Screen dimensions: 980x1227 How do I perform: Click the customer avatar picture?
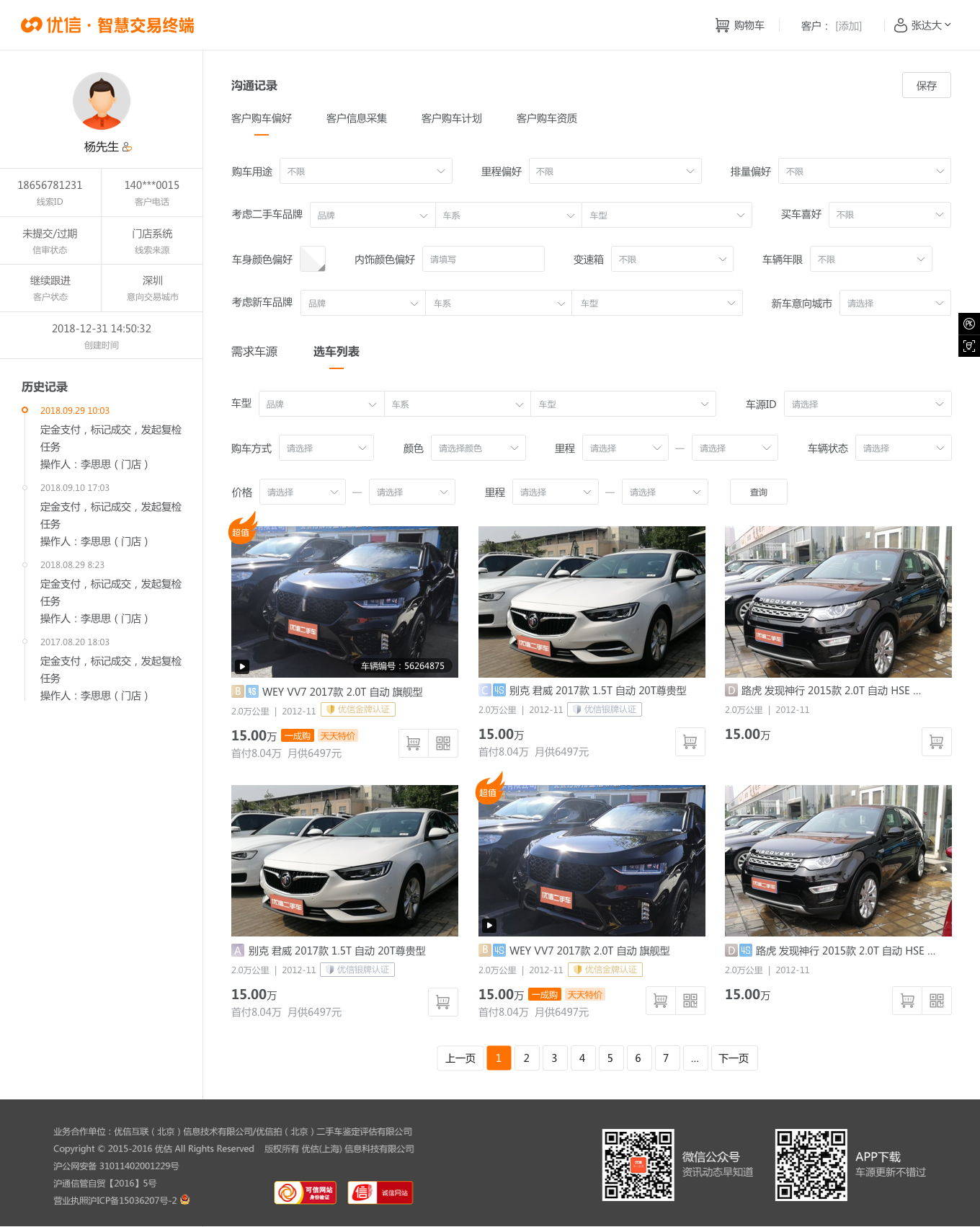click(102, 101)
